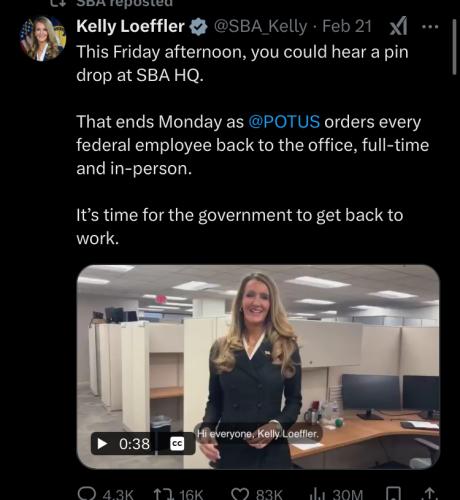This screenshot has width=460, height=500.
Task: Open Grok explain icon next to date
Action: (x=399, y=26)
